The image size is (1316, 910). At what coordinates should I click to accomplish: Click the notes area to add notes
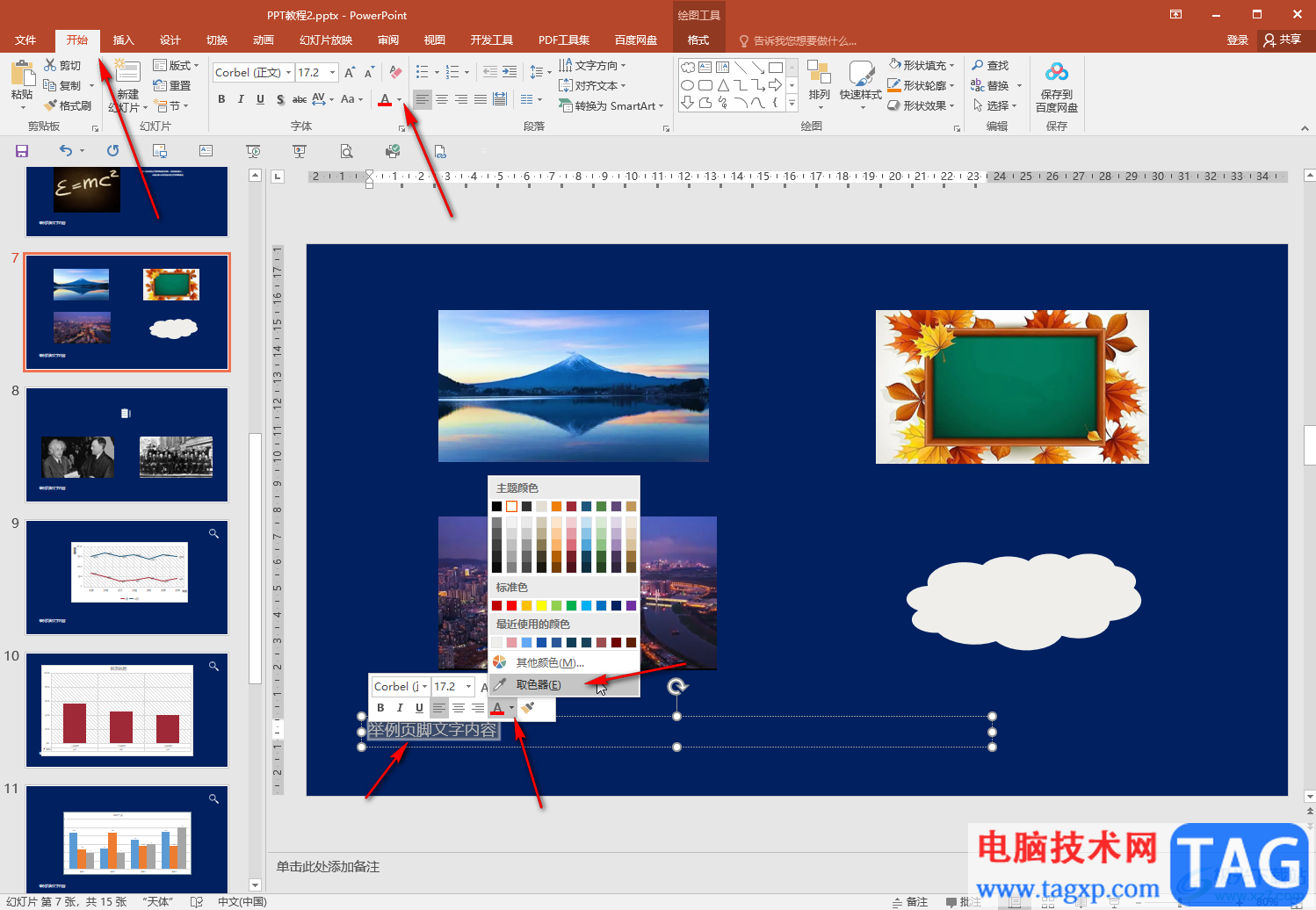click(329, 867)
